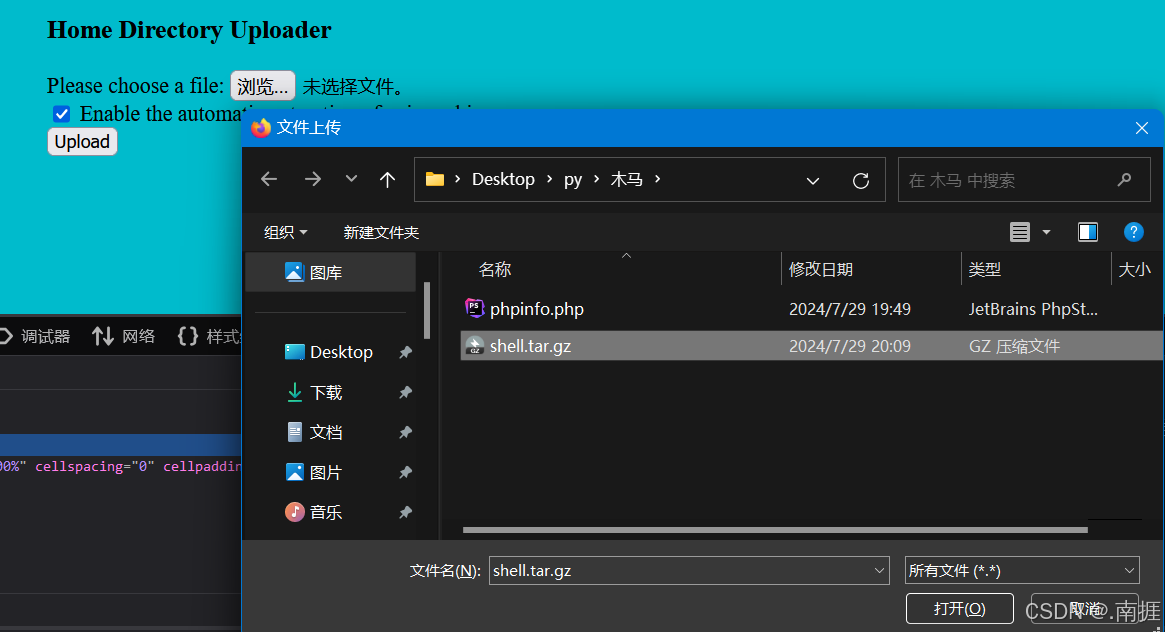Unpin the 下载 sidebar entry
This screenshot has width=1165, height=632.
tap(405, 392)
